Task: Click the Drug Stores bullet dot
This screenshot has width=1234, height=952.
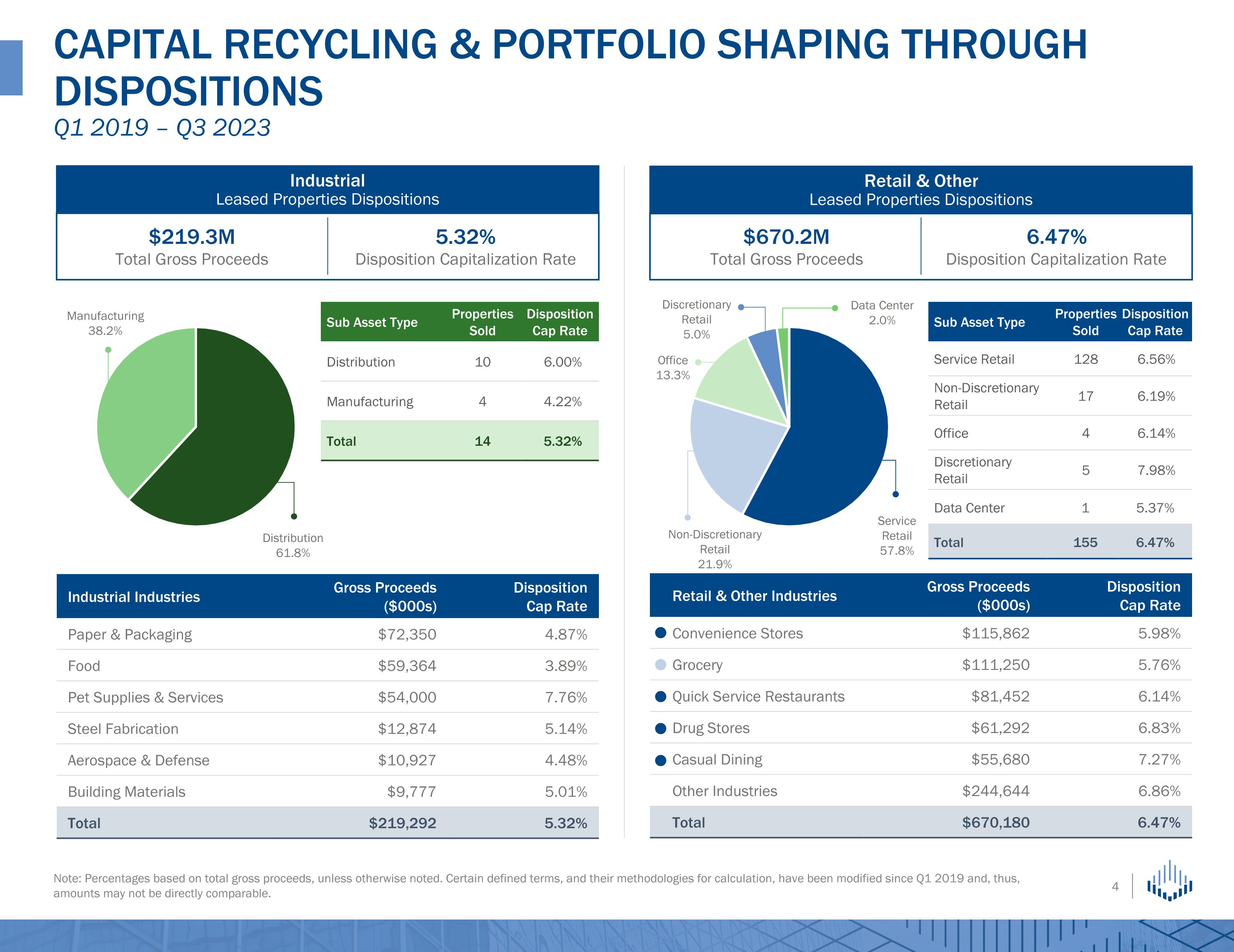Action: click(661, 728)
